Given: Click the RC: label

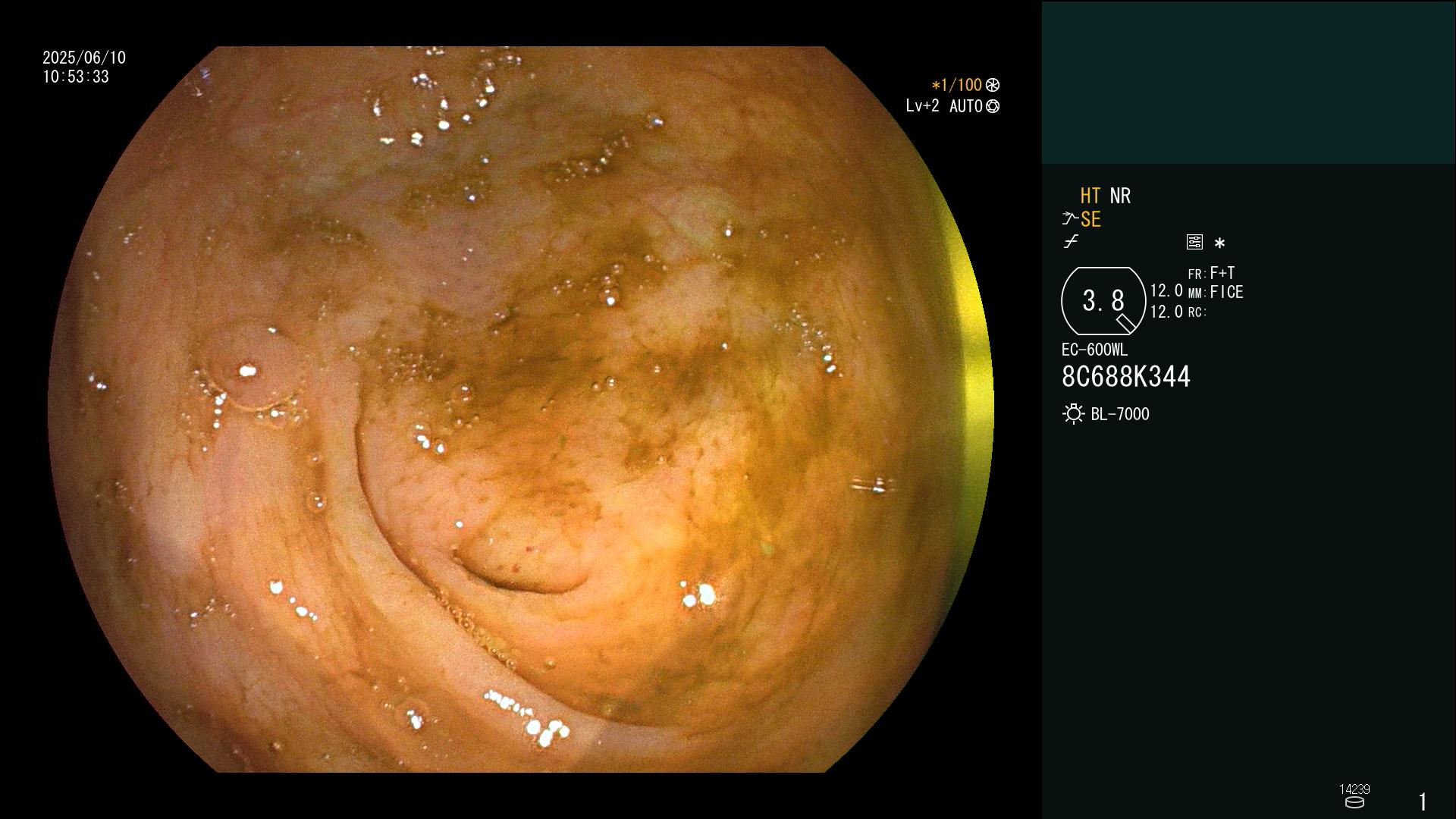Looking at the screenshot, I should click(x=1197, y=312).
